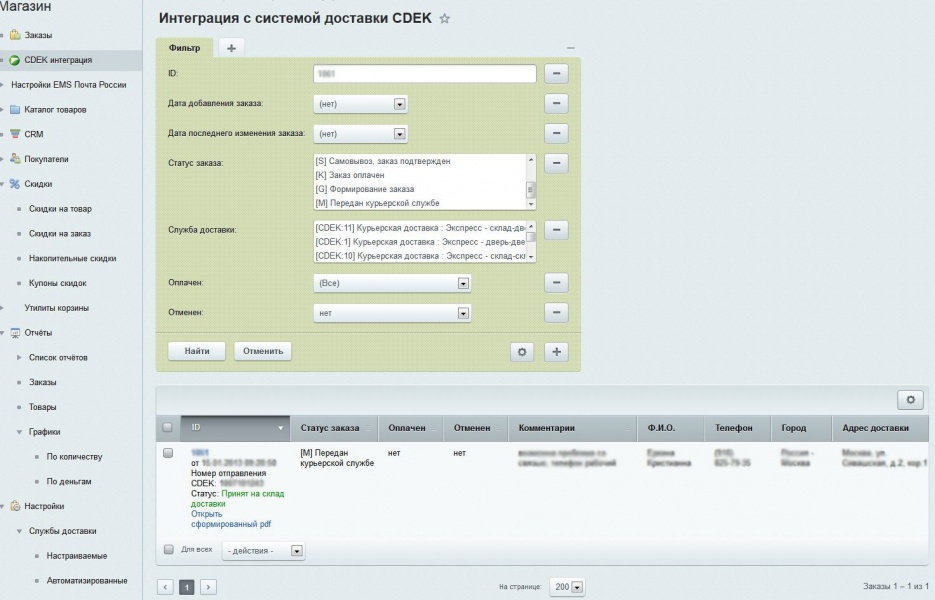
Task: Click the Настройки gear icon in sidebar
Action: click(15, 506)
